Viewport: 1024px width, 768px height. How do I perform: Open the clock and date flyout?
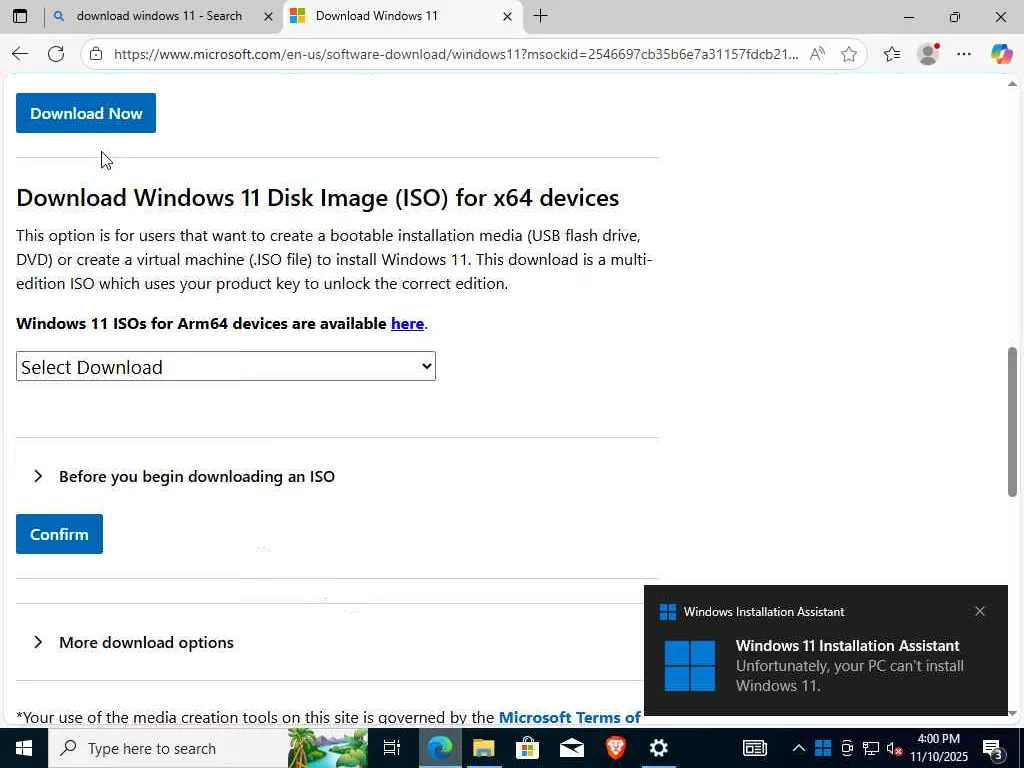(938, 748)
